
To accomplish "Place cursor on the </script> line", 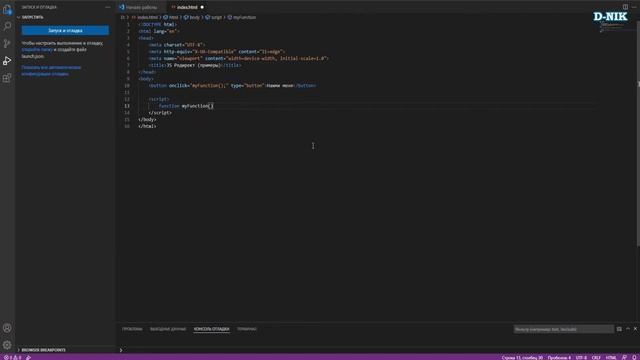I will click(x=160, y=113).
